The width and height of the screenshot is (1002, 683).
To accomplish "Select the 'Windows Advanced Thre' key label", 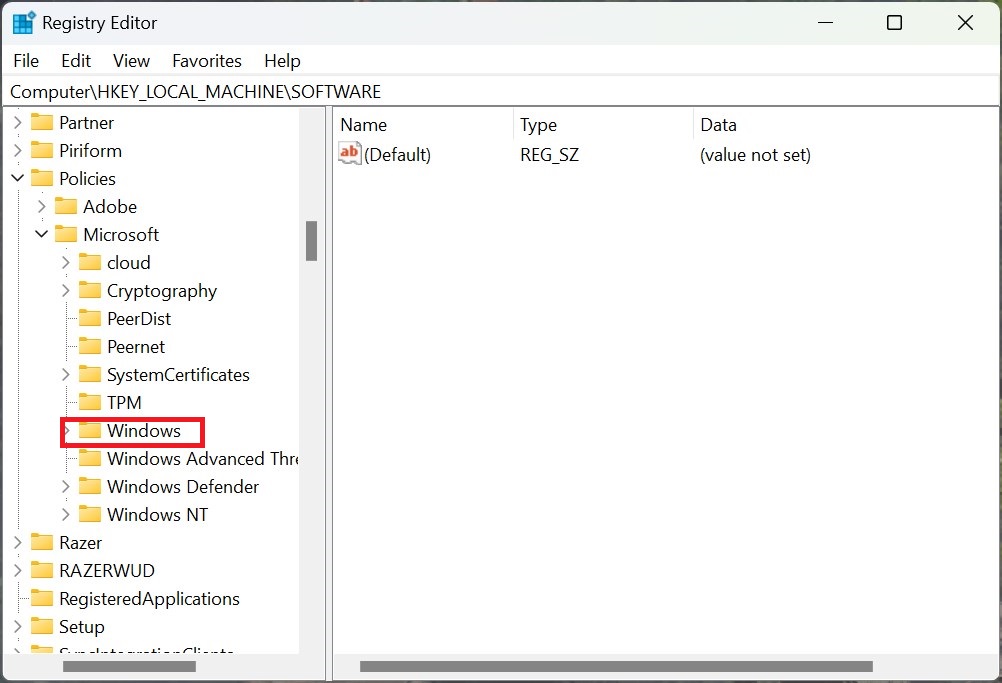I will pos(203,458).
